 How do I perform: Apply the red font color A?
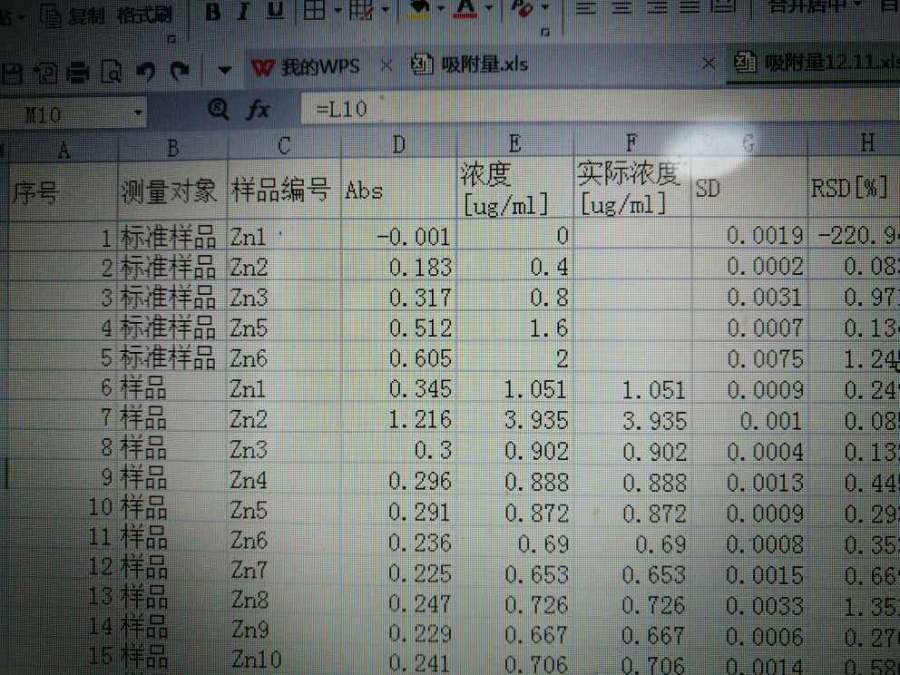click(465, 9)
